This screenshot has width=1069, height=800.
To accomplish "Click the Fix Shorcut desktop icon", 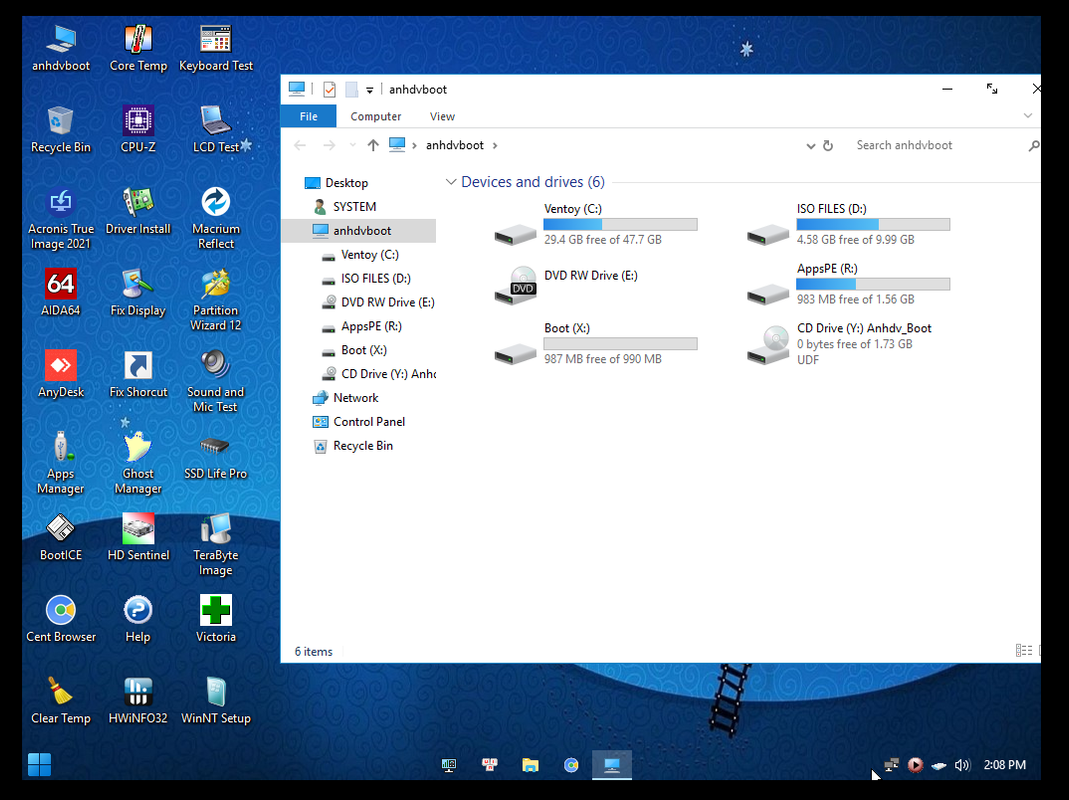I will click(138, 374).
